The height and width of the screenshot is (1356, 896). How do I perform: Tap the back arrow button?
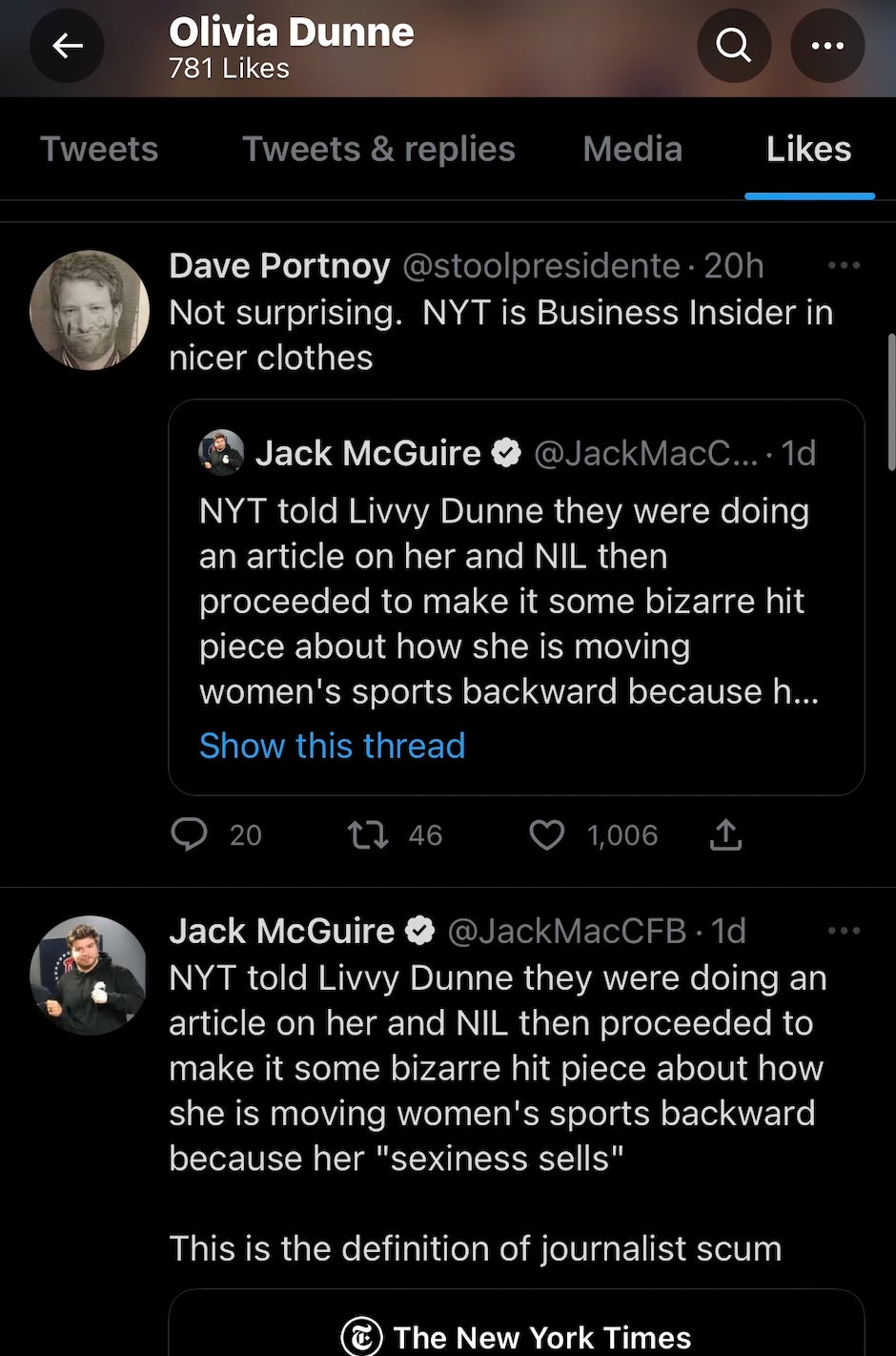(x=67, y=45)
